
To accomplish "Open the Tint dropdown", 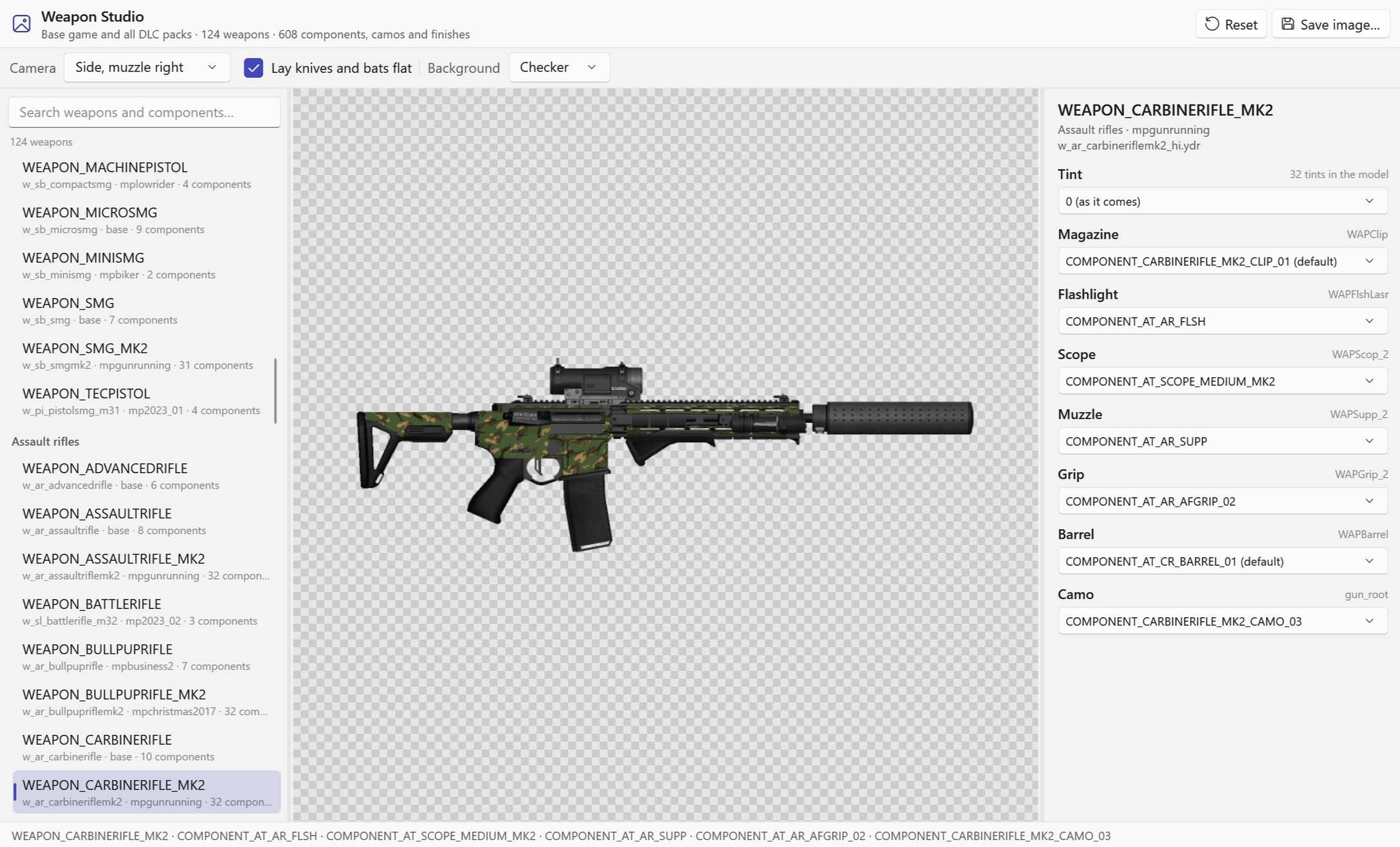I will point(1222,201).
